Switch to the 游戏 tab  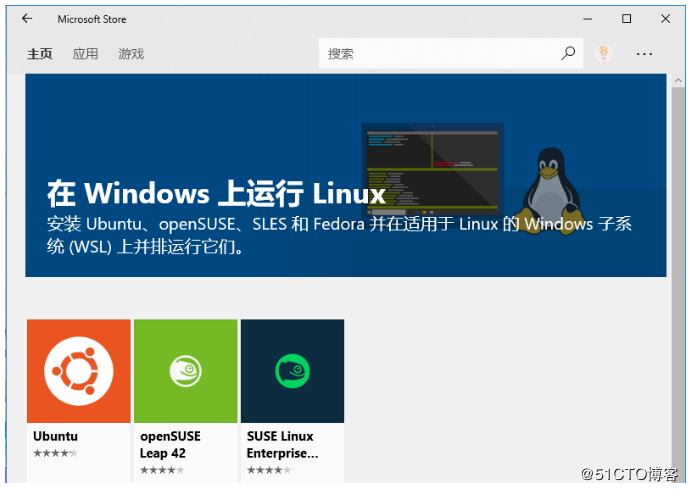pyautogui.click(x=131, y=54)
